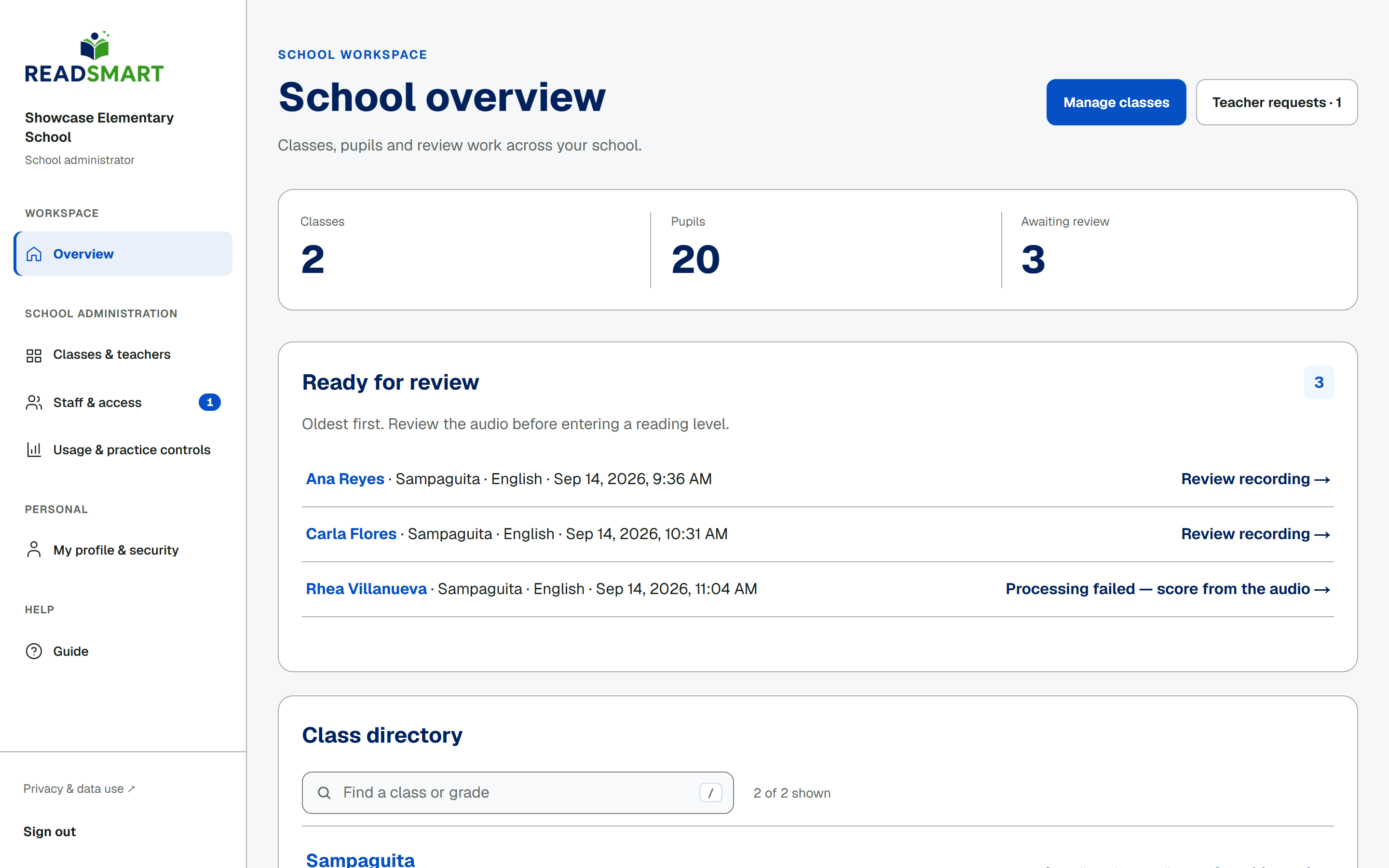Open Teacher requests
The height and width of the screenshot is (868, 1389).
coord(1277,102)
